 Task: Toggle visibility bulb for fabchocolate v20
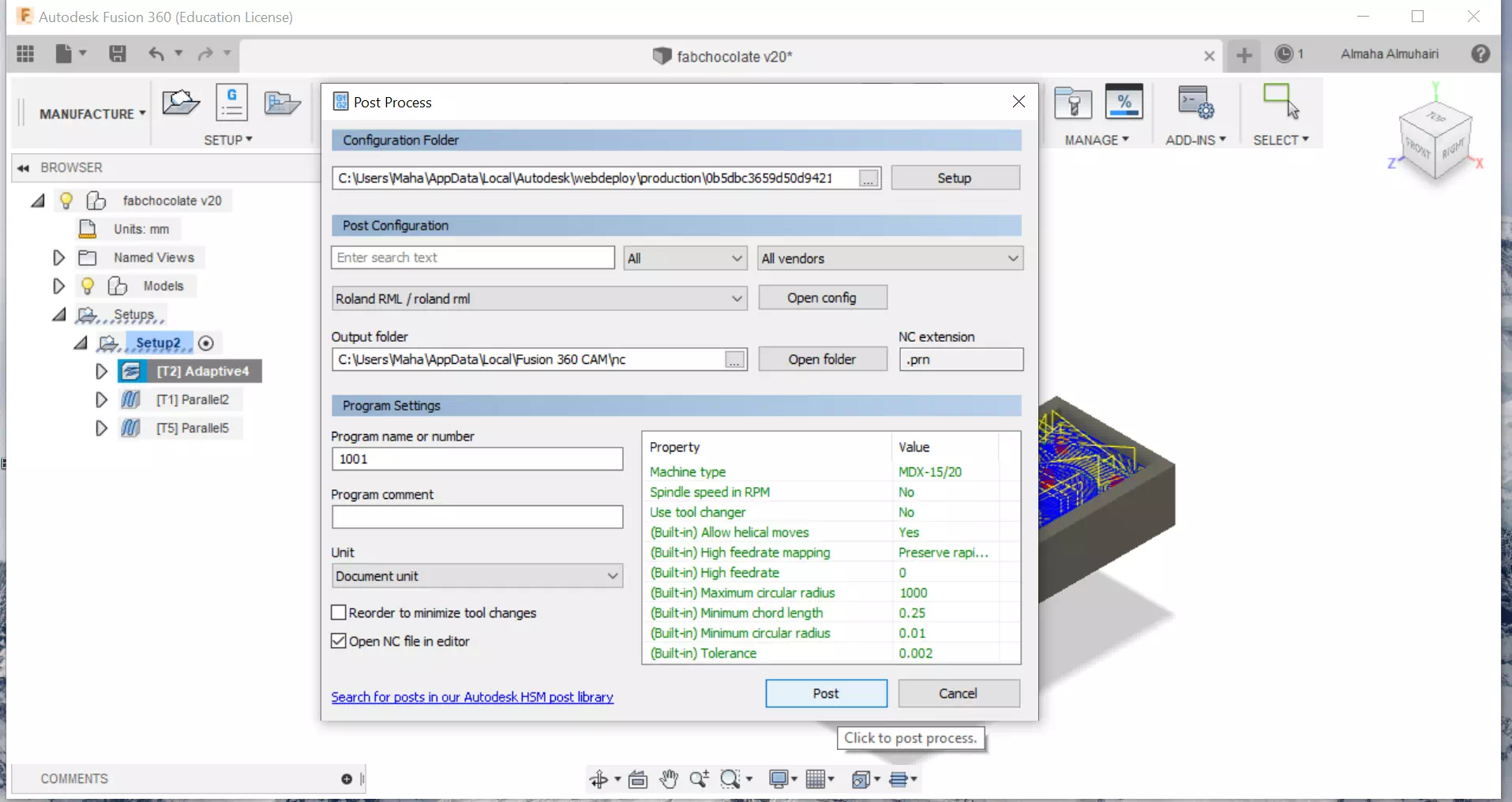coord(66,200)
